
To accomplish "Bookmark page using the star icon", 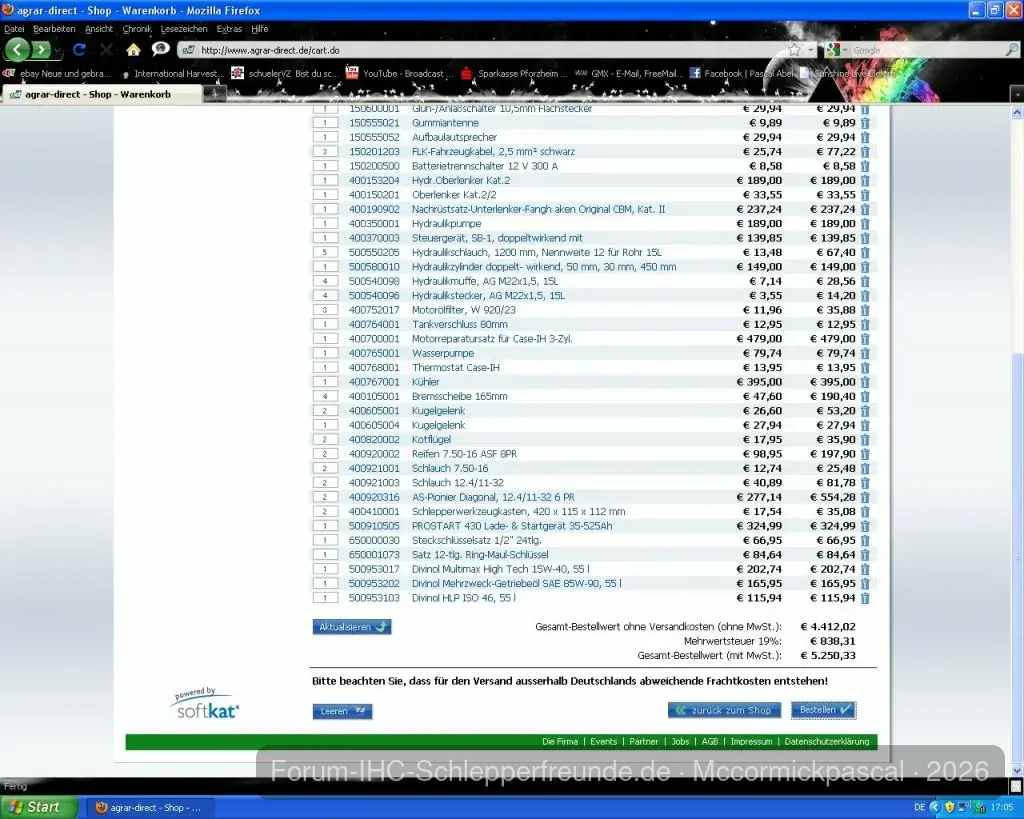I will [x=794, y=50].
